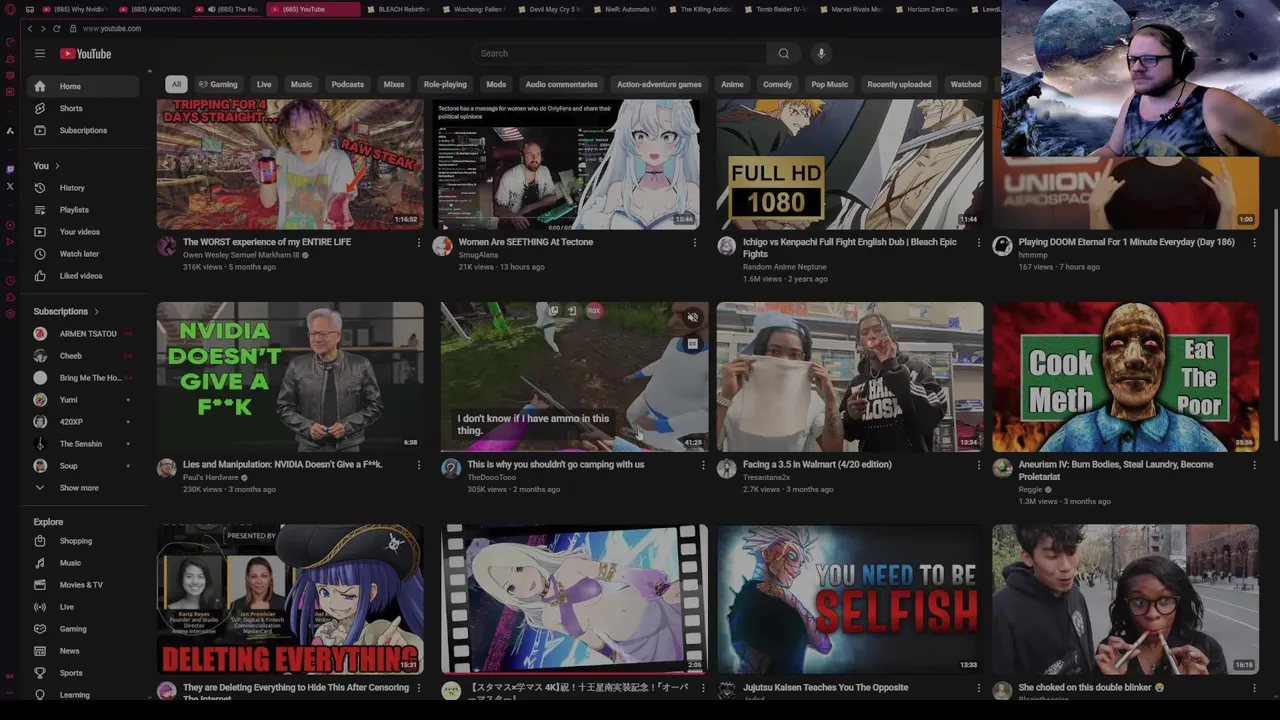Open Playlists in the sidebar

[83, 210]
